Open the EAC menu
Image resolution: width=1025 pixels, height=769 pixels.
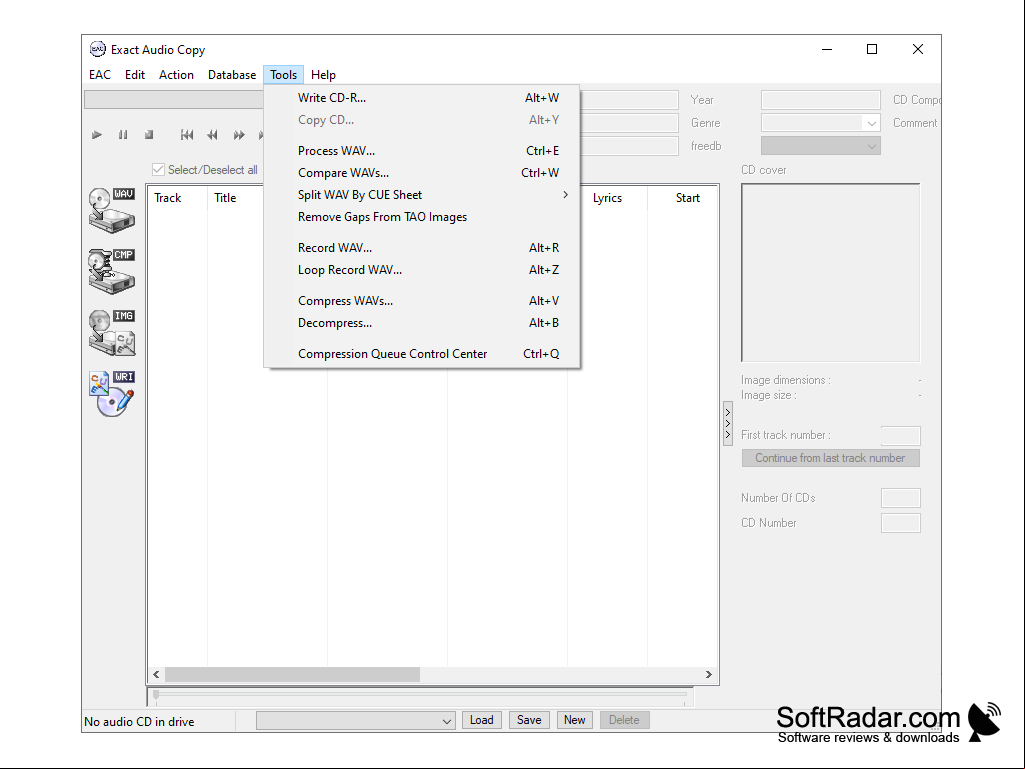(100, 75)
